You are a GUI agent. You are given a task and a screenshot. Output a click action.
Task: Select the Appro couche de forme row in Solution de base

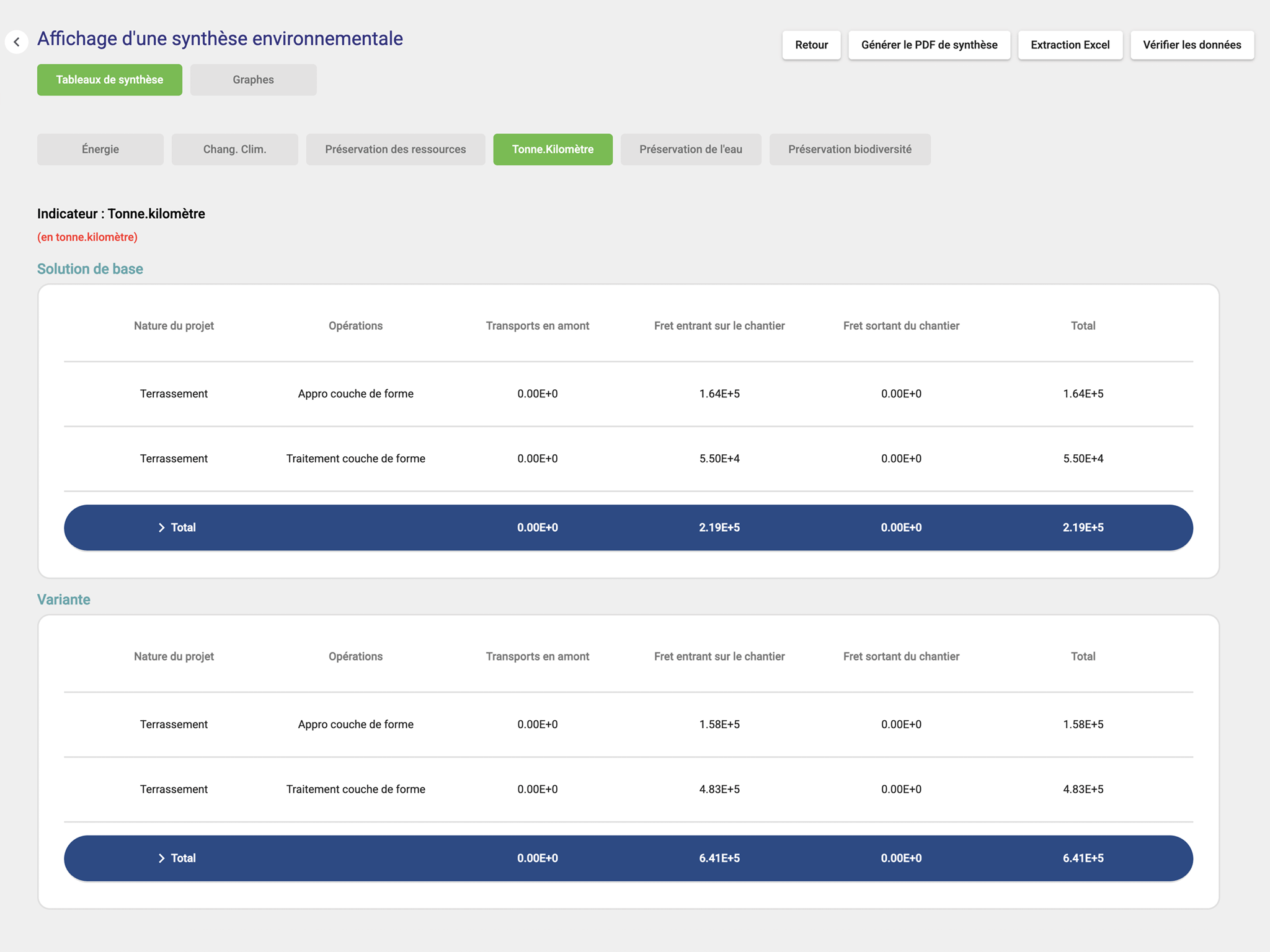(x=355, y=394)
